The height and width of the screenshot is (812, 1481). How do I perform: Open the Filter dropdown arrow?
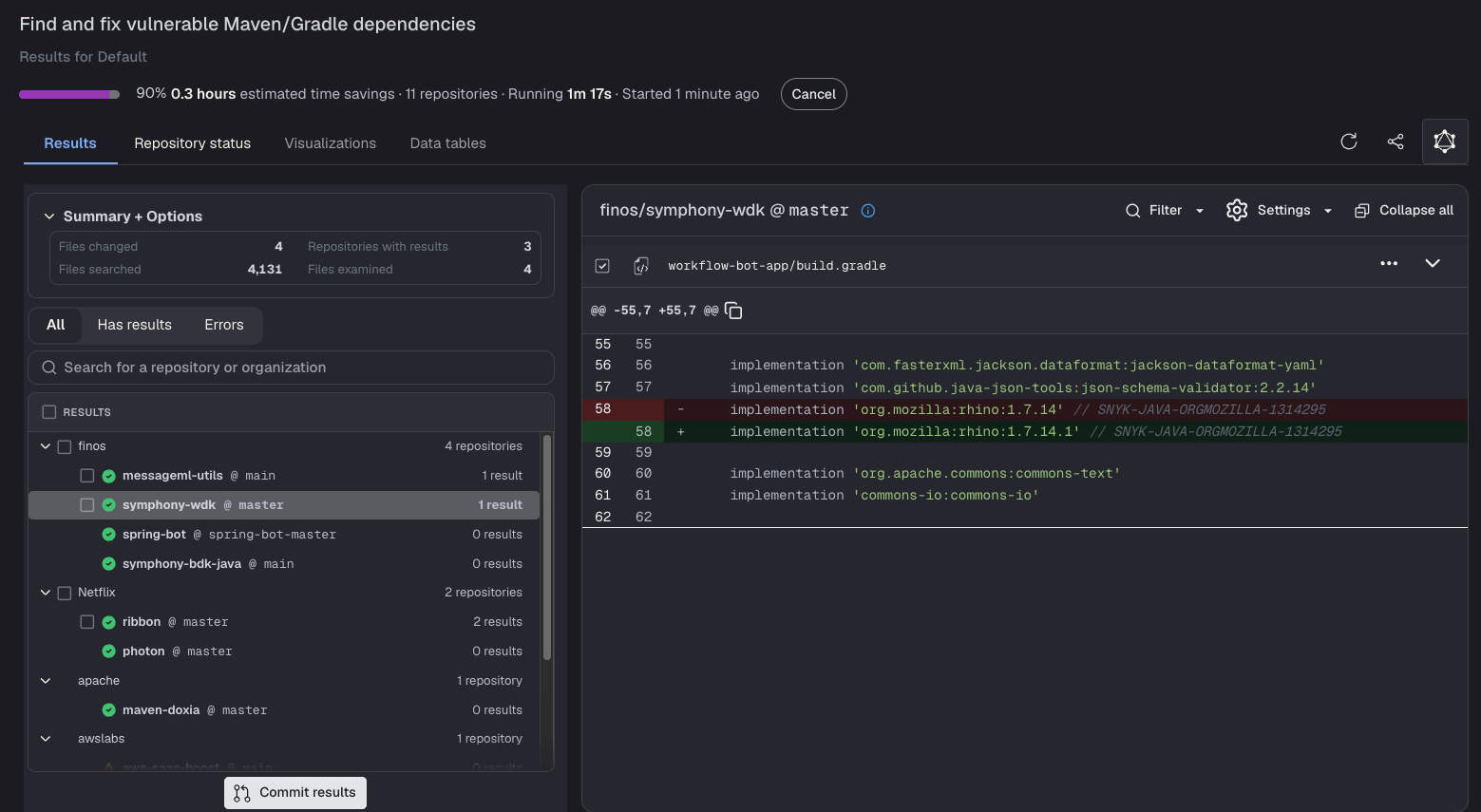point(1200,211)
